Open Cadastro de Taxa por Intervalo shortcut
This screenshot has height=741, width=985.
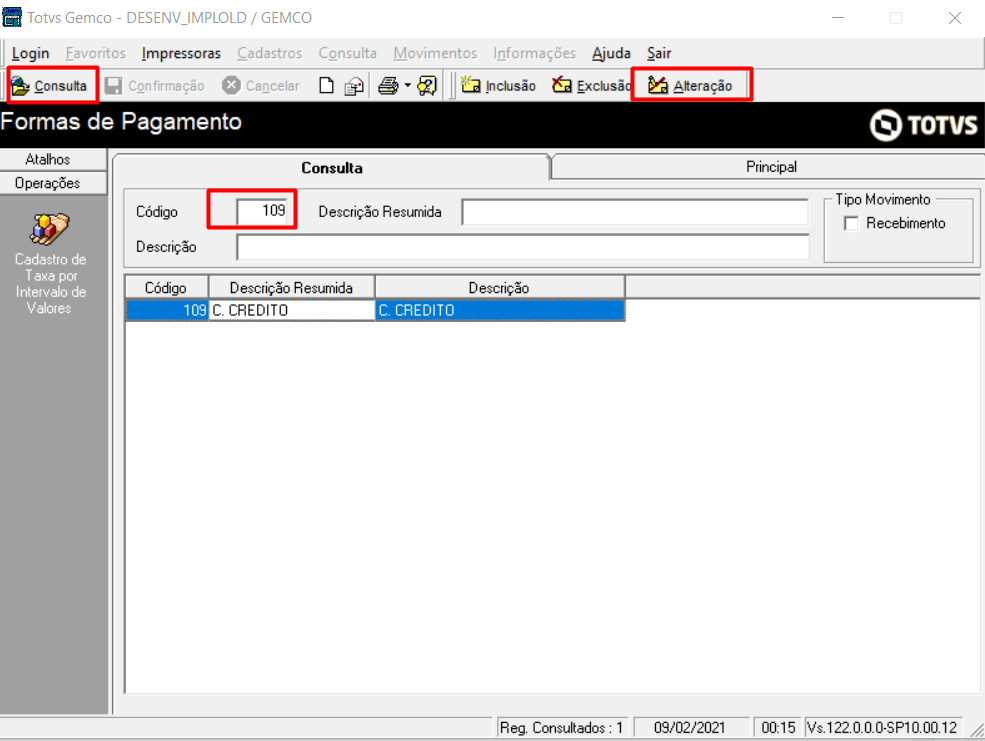click(x=50, y=264)
